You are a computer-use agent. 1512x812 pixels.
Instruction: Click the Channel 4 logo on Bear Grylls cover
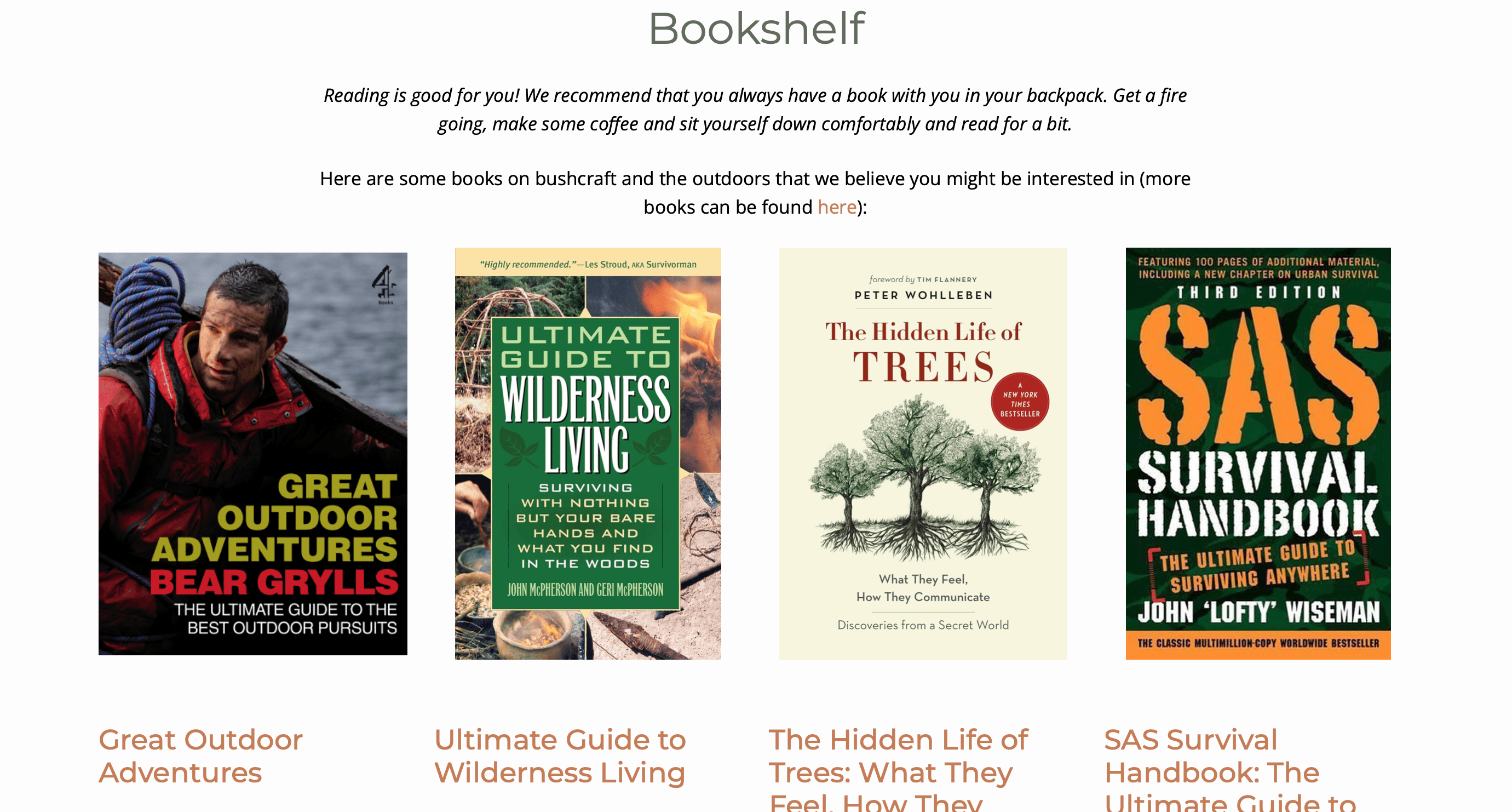[x=384, y=285]
